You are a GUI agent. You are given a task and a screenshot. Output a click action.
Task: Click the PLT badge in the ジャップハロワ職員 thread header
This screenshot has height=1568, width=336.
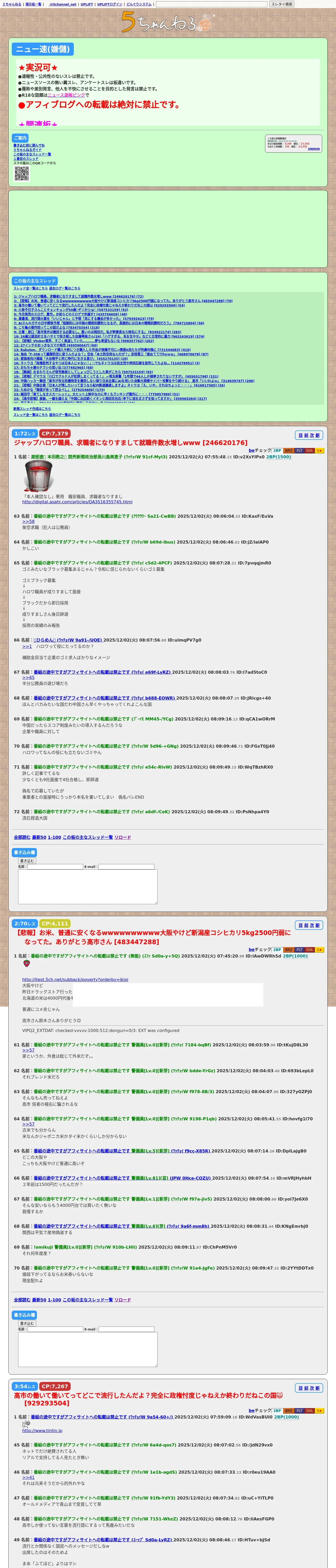(299, 451)
